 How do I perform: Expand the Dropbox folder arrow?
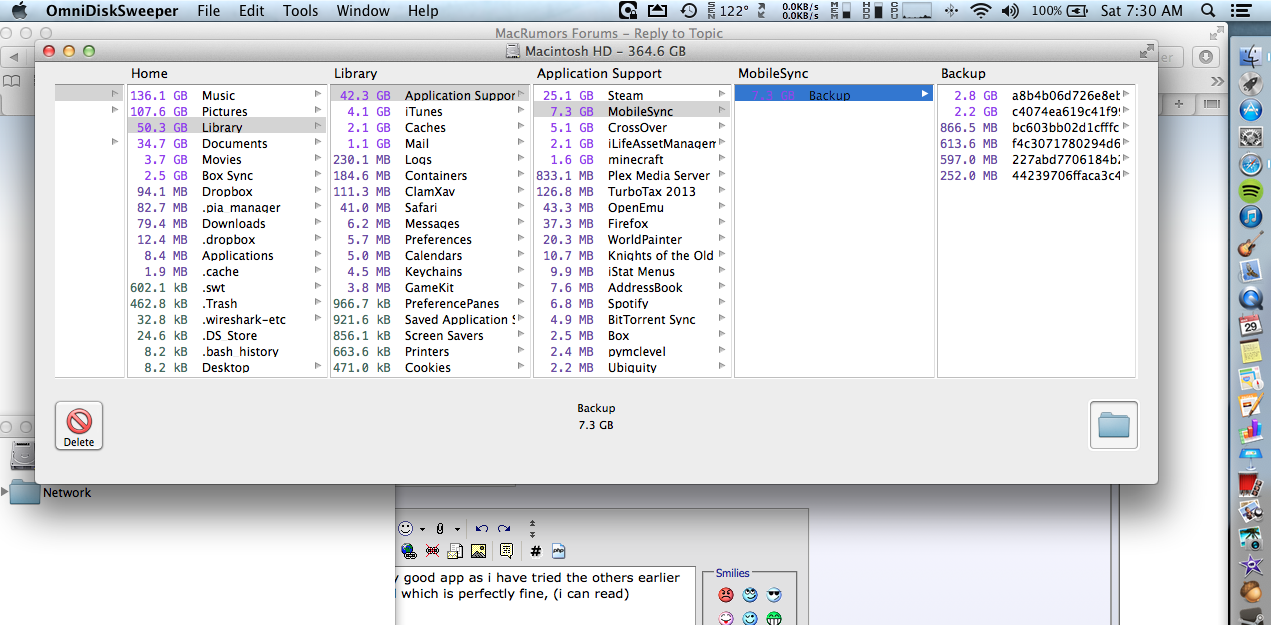(319, 191)
